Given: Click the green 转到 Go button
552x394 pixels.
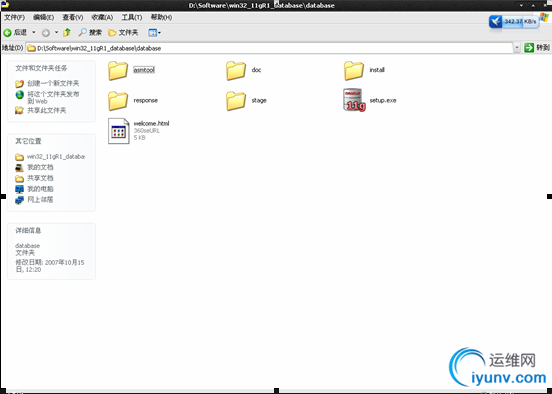Looking at the screenshot, I should 537,48.
